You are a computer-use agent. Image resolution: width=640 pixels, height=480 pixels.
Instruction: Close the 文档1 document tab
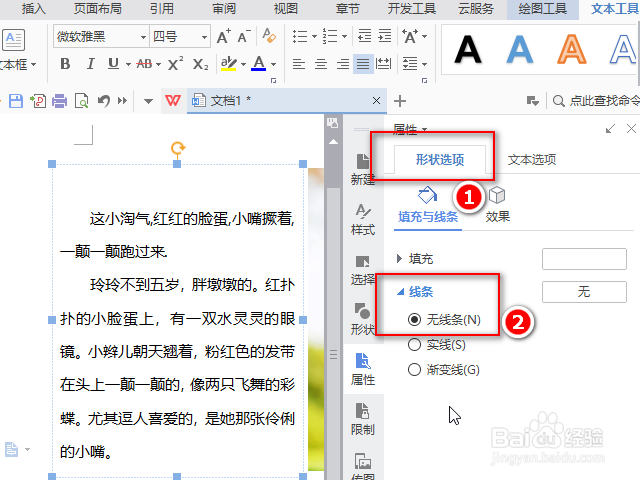coord(376,100)
